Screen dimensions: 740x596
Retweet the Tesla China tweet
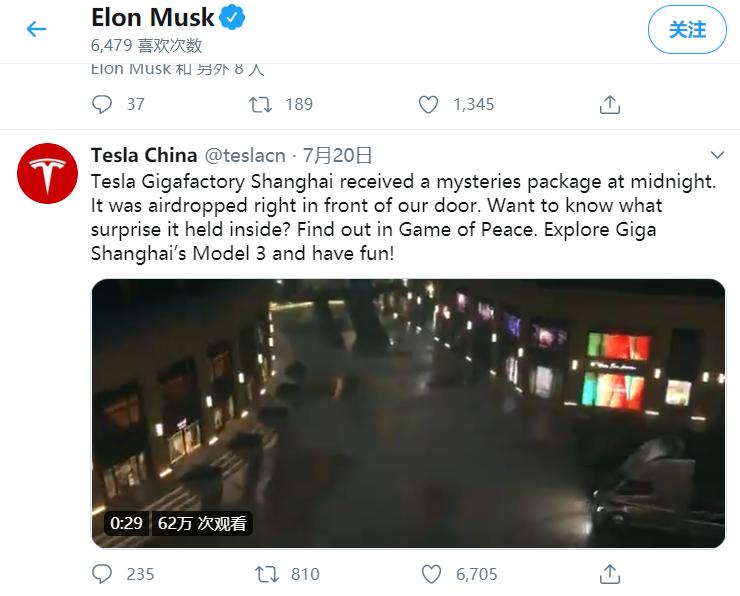tap(266, 573)
